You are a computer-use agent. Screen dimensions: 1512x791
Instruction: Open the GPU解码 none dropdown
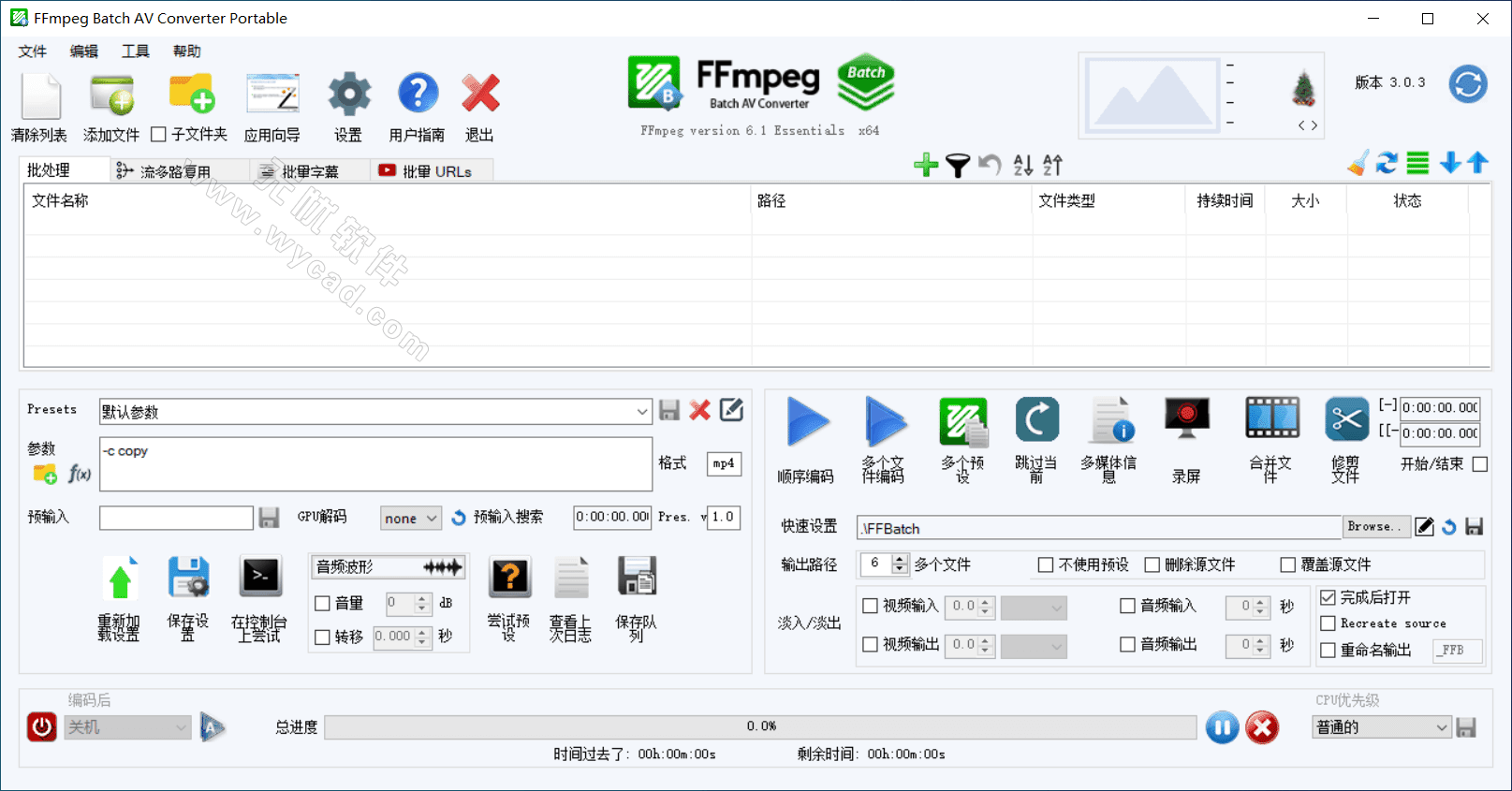pyautogui.click(x=411, y=518)
